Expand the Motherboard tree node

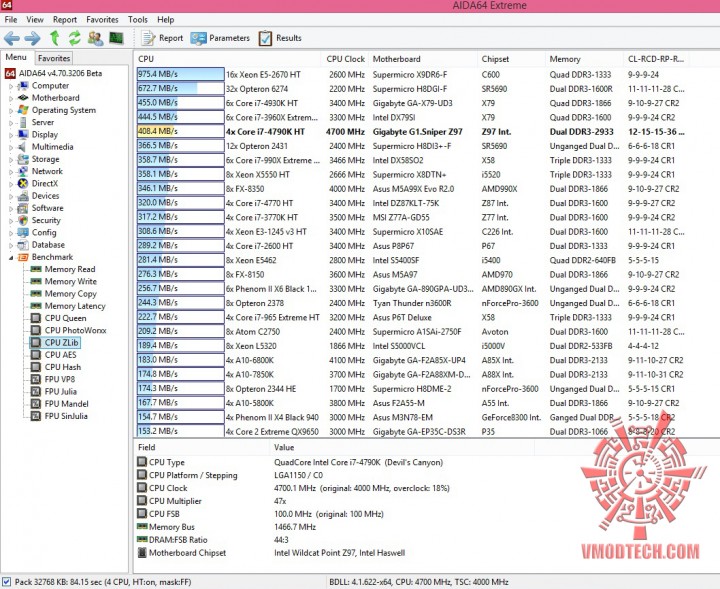(11, 98)
